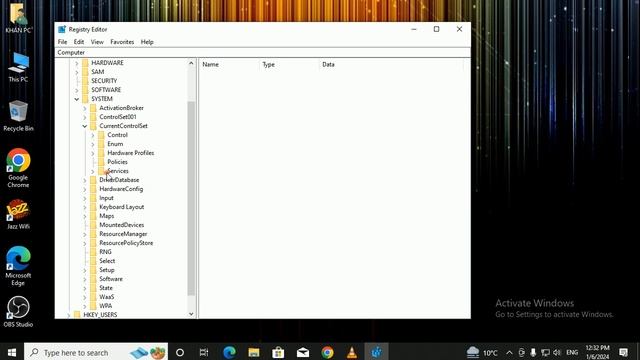
Task: Open Cortana circle icon in taskbar
Action: 180,352
